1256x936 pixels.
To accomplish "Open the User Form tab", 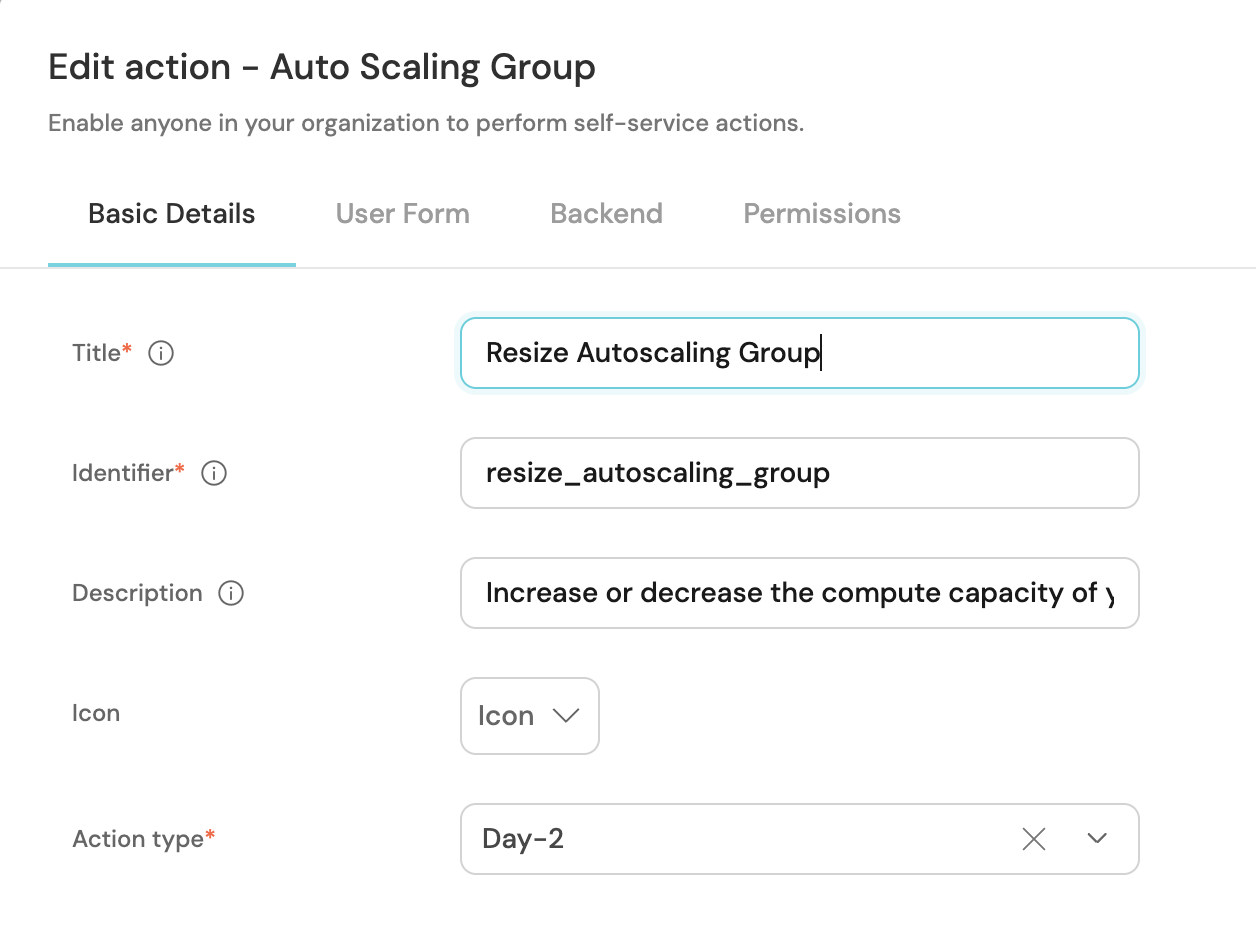I will [402, 214].
